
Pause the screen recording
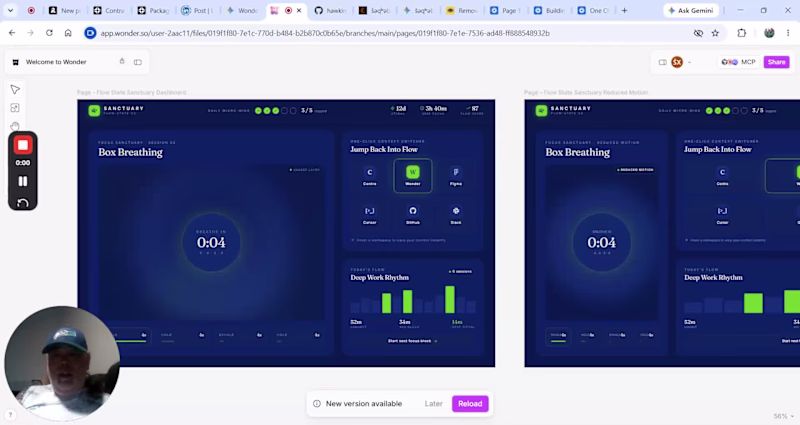click(x=22, y=181)
